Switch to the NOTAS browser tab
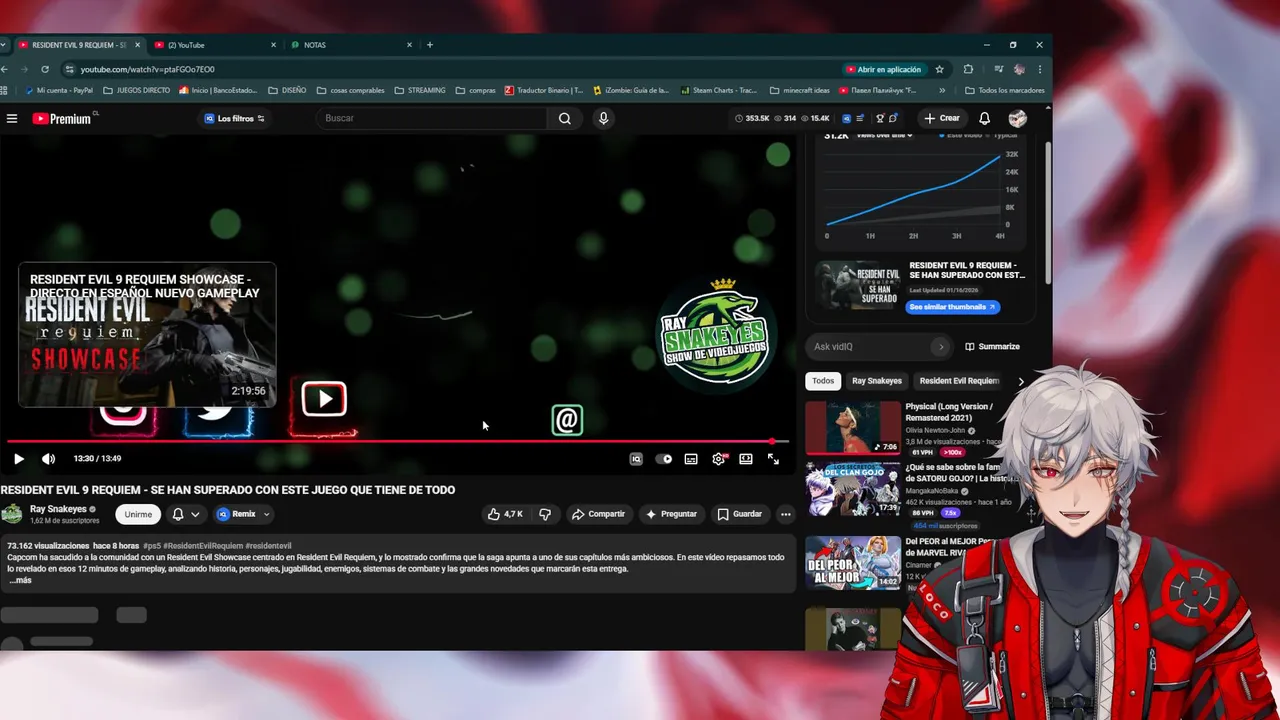1280x720 pixels. (x=351, y=45)
